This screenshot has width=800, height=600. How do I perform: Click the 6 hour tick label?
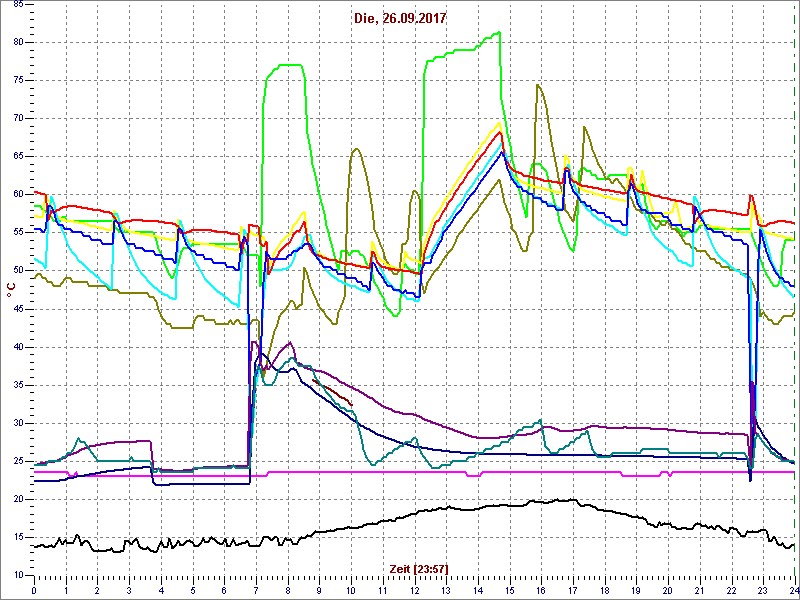click(224, 591)
